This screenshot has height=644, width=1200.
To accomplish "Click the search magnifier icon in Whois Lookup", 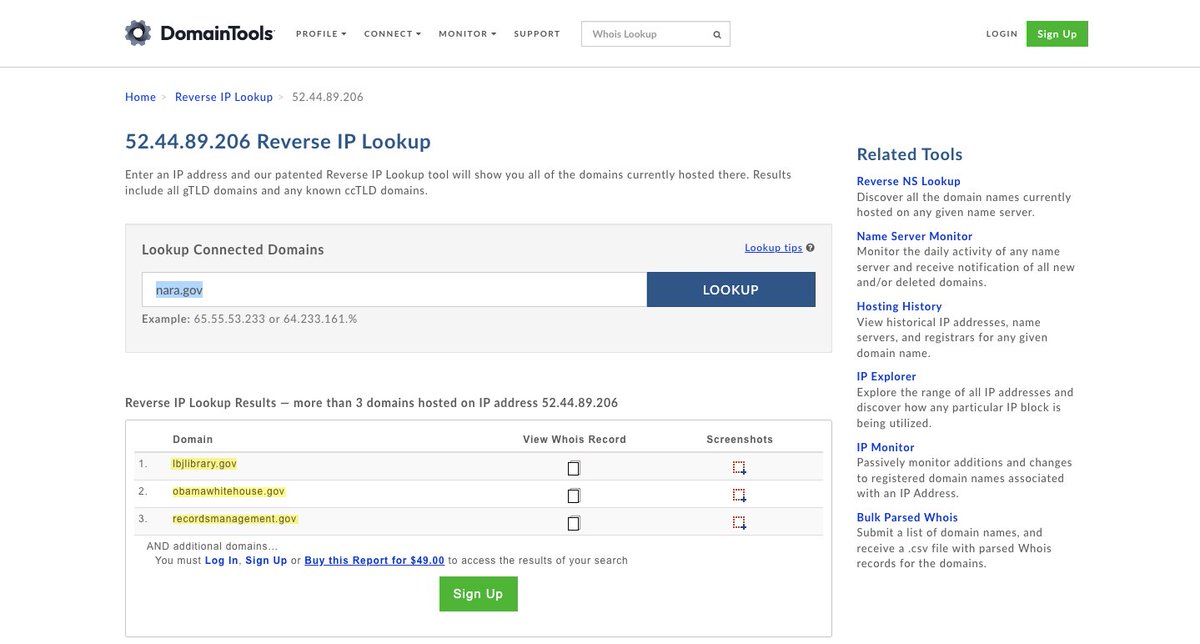I will tap(717, 34).
